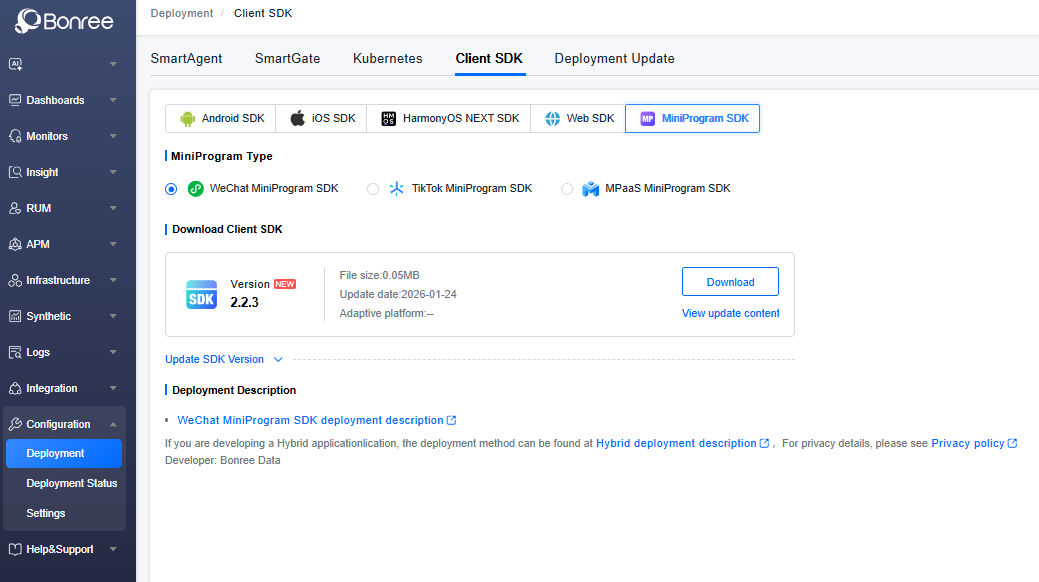Click the HarmonyOS logo icon

tap(388, 119)
